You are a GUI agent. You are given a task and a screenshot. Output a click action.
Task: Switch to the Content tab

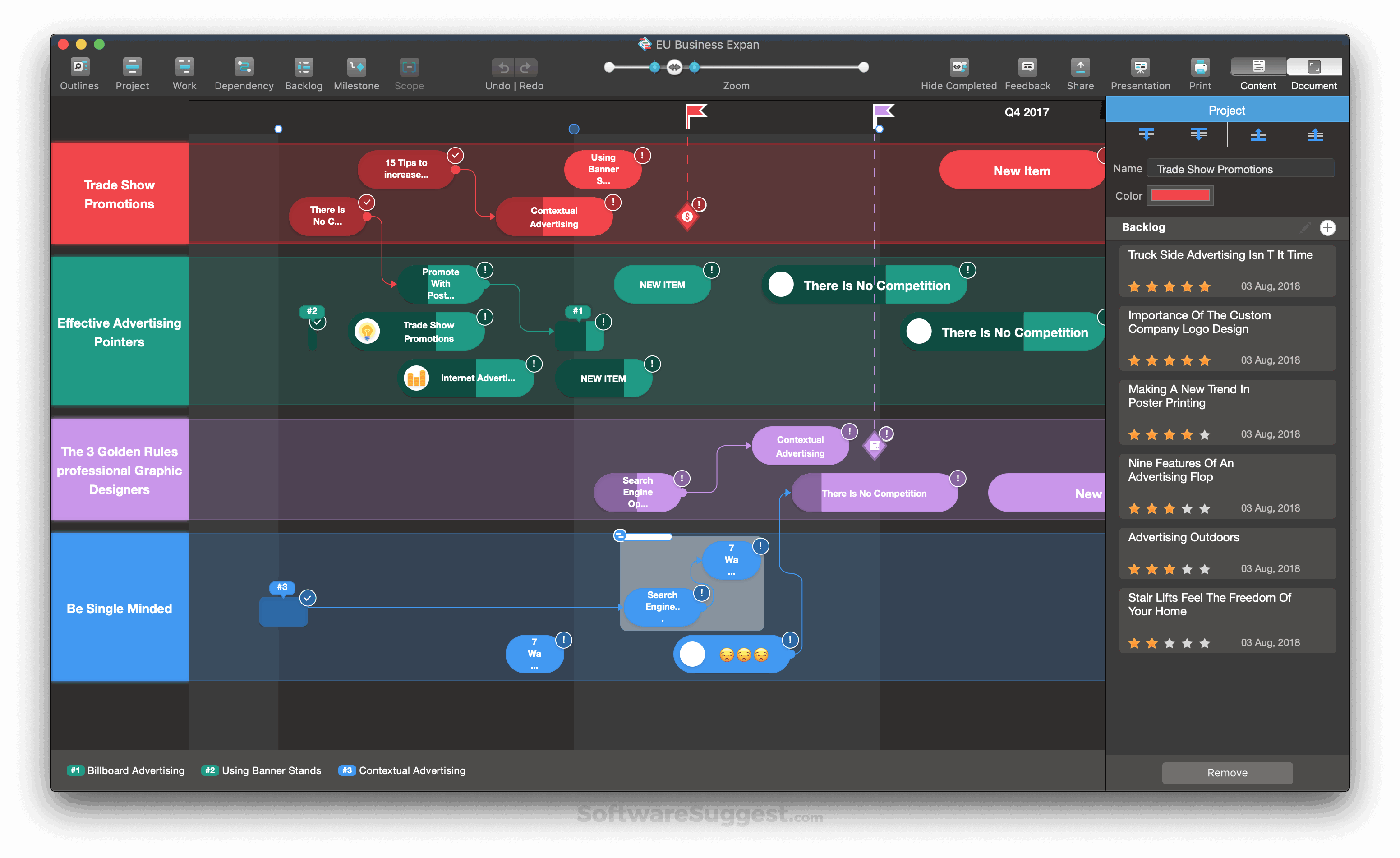1257,73
